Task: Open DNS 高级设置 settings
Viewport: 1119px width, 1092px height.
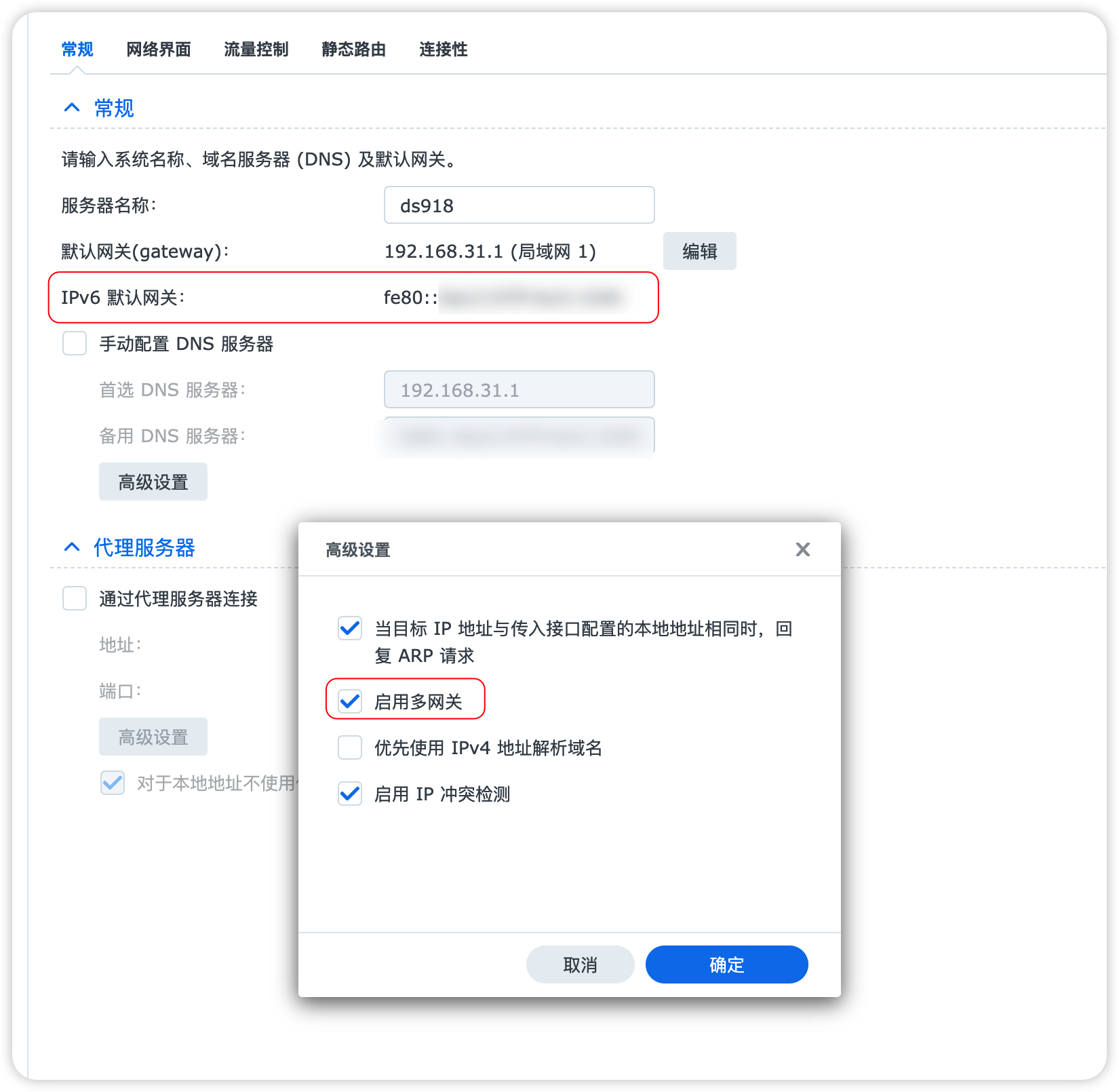Action: pyautogui.click(x=153, y=482)
